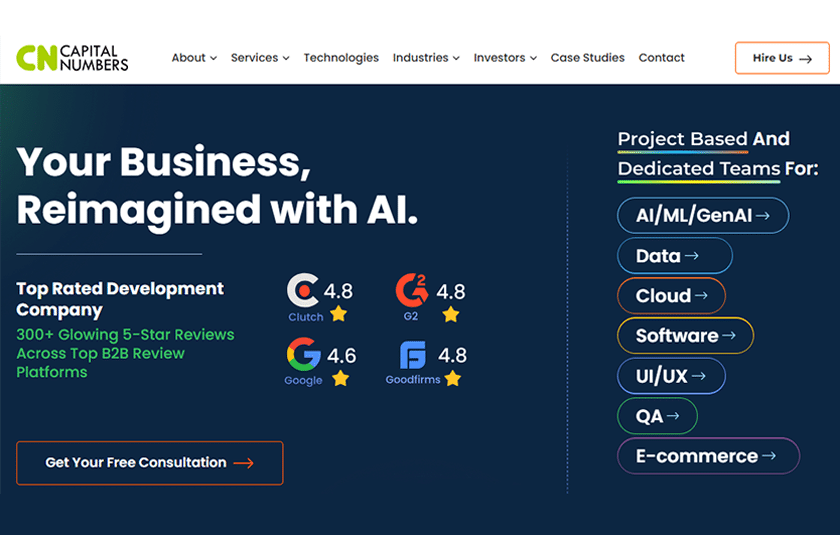This screenshot has width=840, height=535.
Task: Click the arrow in Hire Us button
Action: click(x=807, y=58)
